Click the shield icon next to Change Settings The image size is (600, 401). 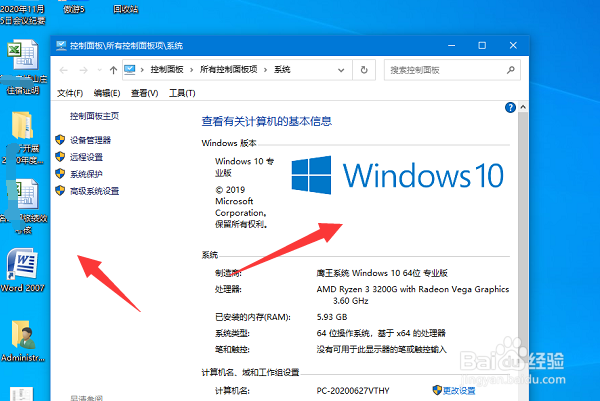click(437, 390)
